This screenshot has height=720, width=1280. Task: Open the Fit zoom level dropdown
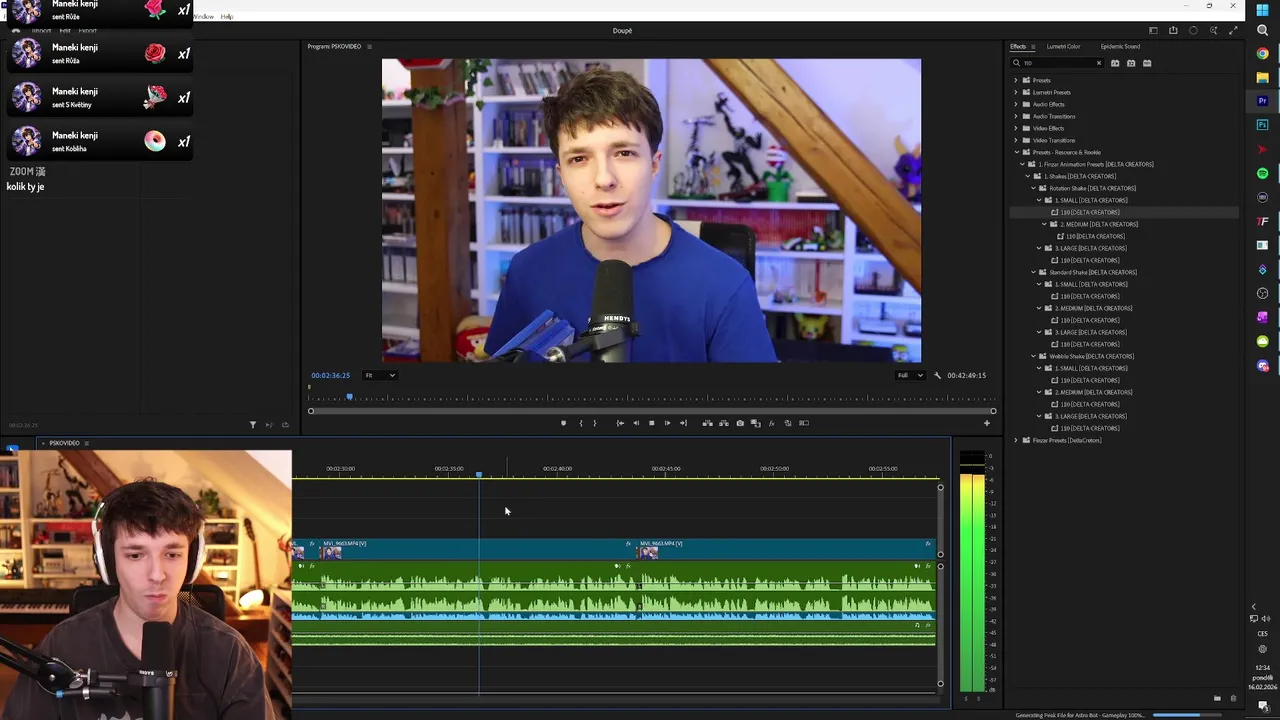coord(380,375)
